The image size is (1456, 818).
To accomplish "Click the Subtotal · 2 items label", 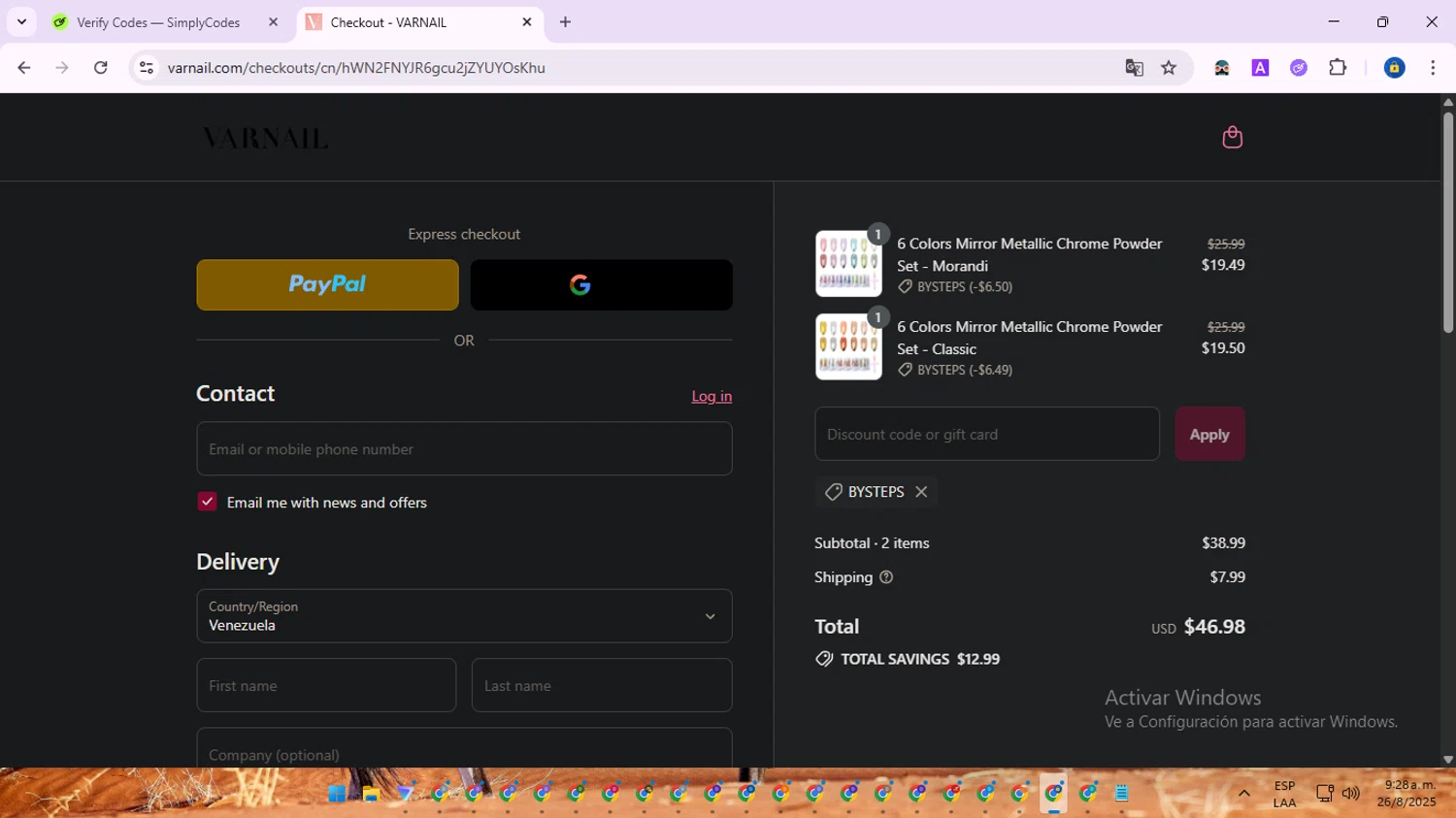I will click(x=872, y=543).
